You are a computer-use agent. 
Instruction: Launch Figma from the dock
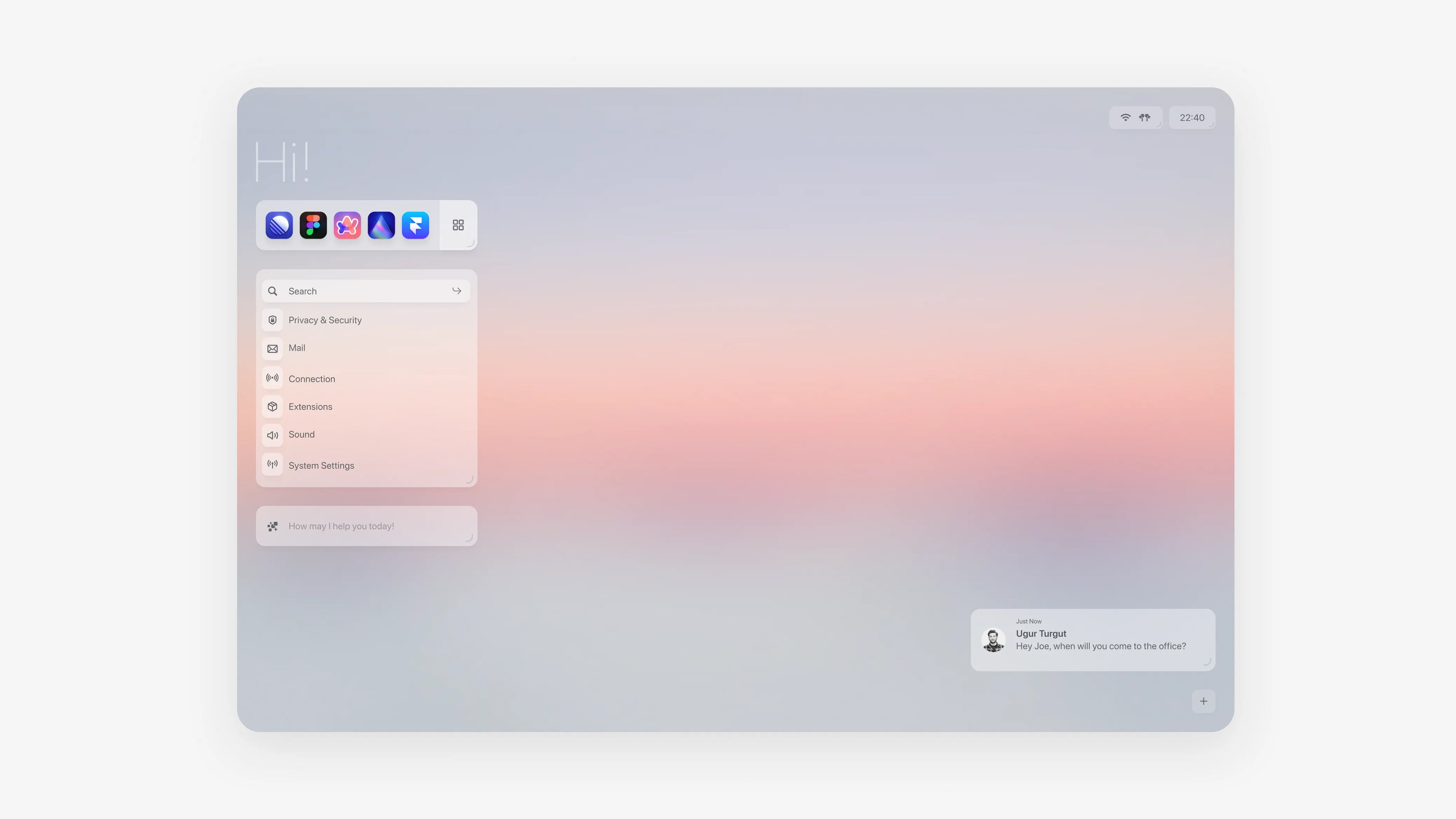(313, 225)
